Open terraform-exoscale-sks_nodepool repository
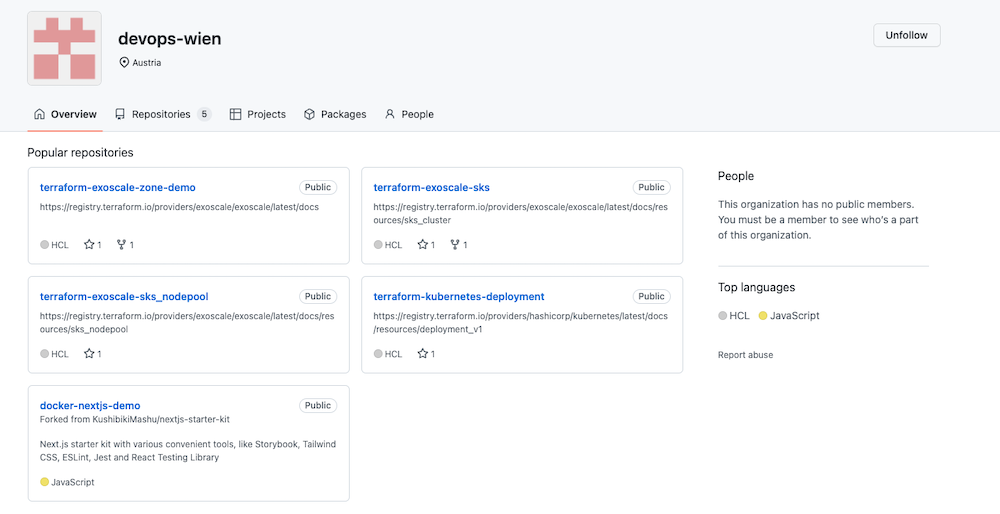This screenshot has height=514, width=1000. (x=124, y=297)
